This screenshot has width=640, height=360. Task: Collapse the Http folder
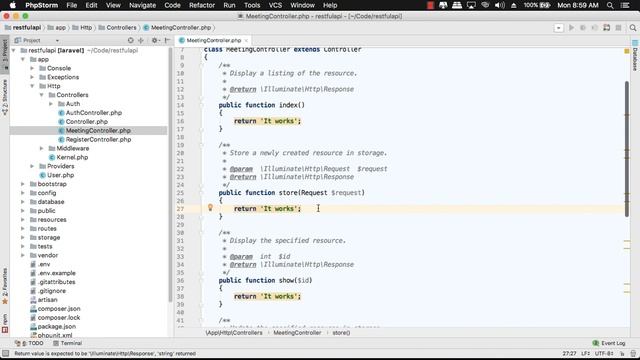pyautogui.click(x=32, y=86)
